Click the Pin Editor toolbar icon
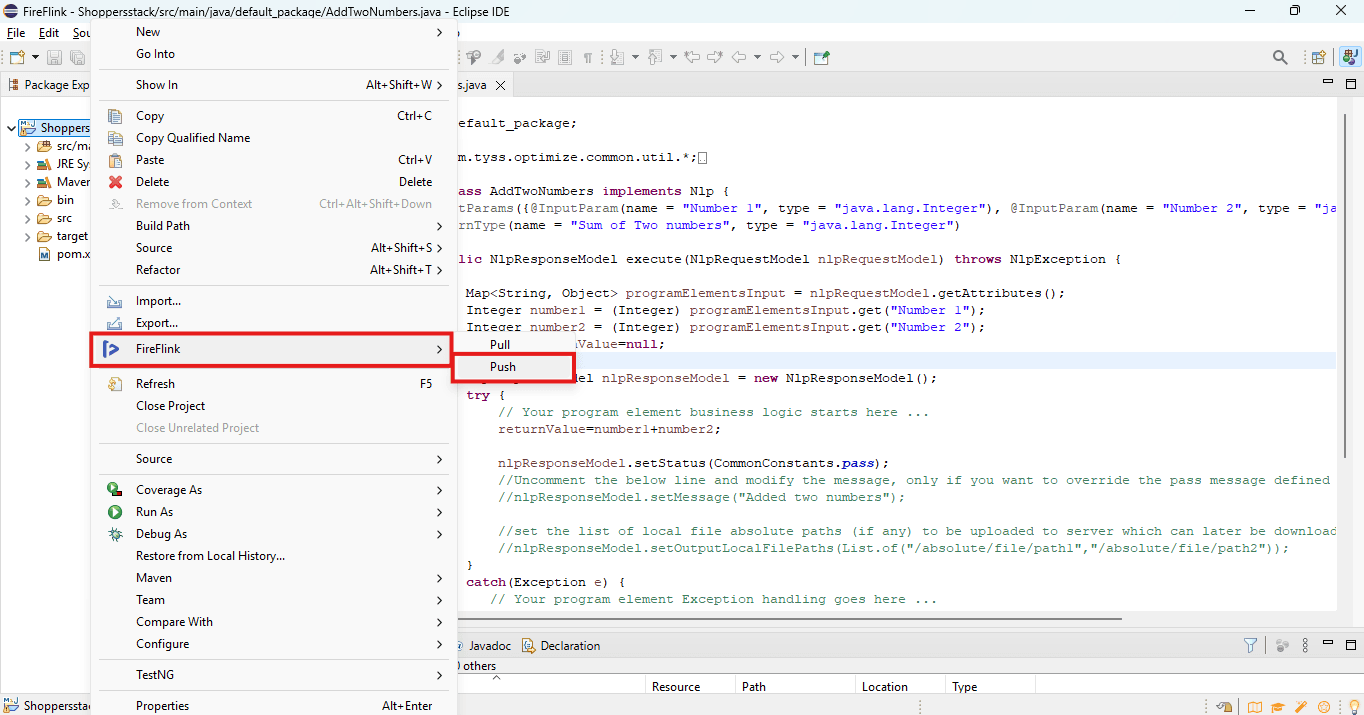The width and height of the screenshot is (1364, 715). 821,57
